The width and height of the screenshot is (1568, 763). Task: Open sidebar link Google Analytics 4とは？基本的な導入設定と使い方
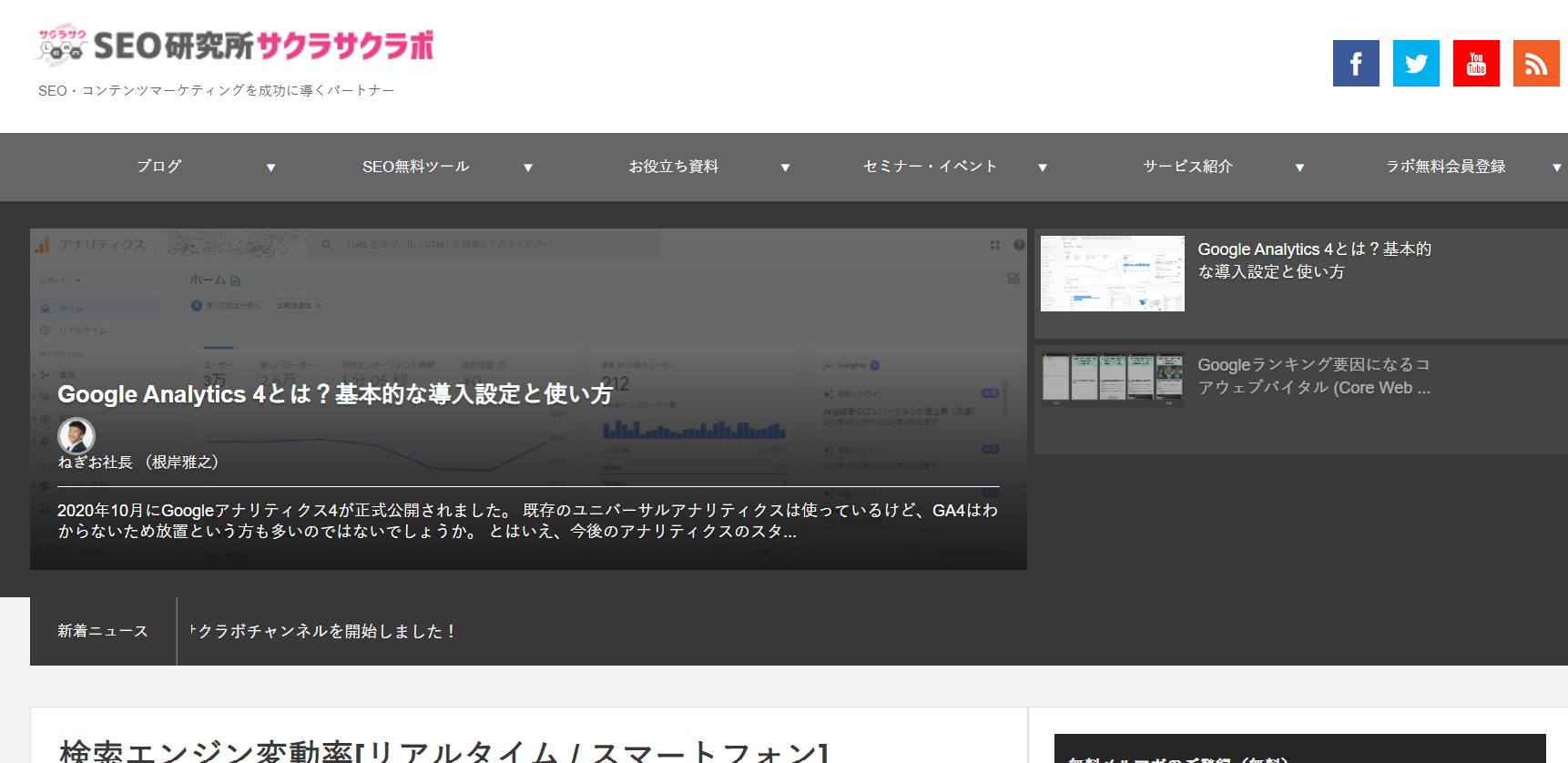point(1315,260)
